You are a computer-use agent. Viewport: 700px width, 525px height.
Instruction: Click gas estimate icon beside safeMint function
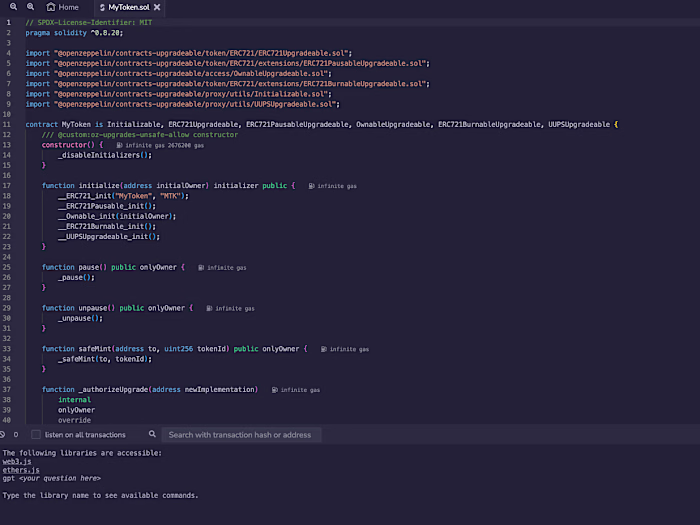[324, 349]
